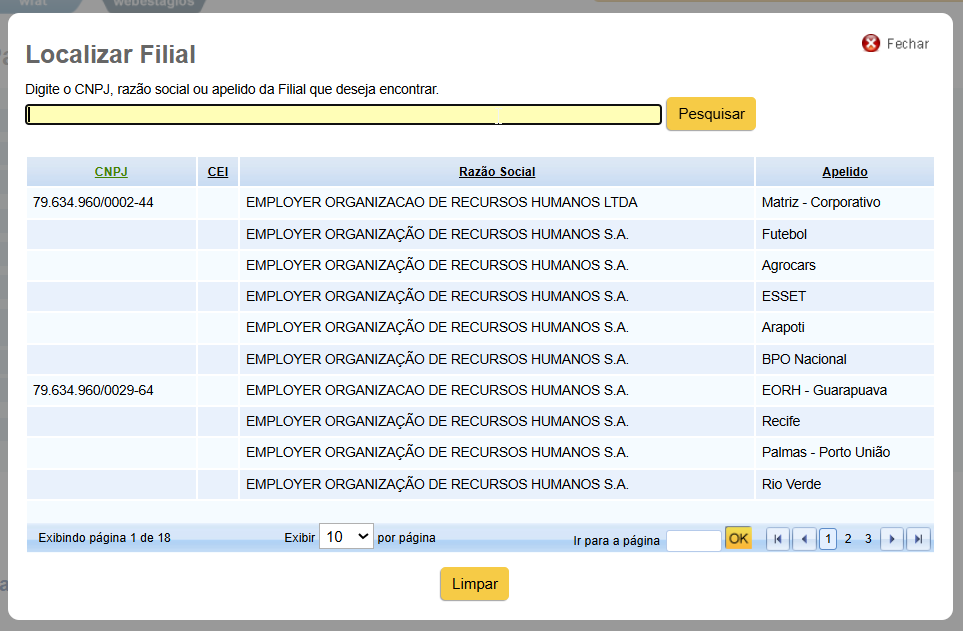Open the rows per page dropdown
Viewport: 963px width, 631px height.
[346, 536]
